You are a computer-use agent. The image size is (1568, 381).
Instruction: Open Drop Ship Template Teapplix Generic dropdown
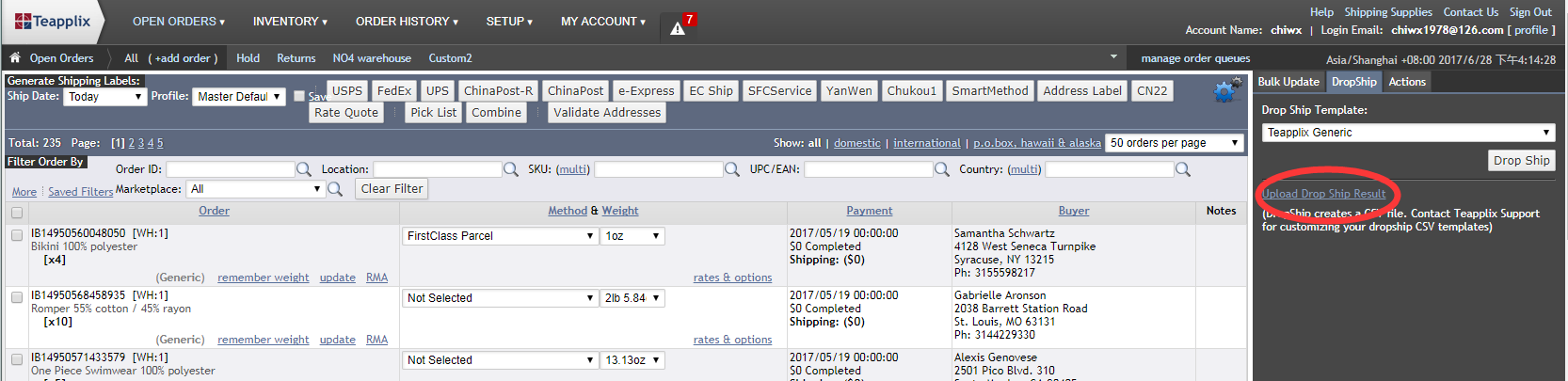tap(1408, 133)
